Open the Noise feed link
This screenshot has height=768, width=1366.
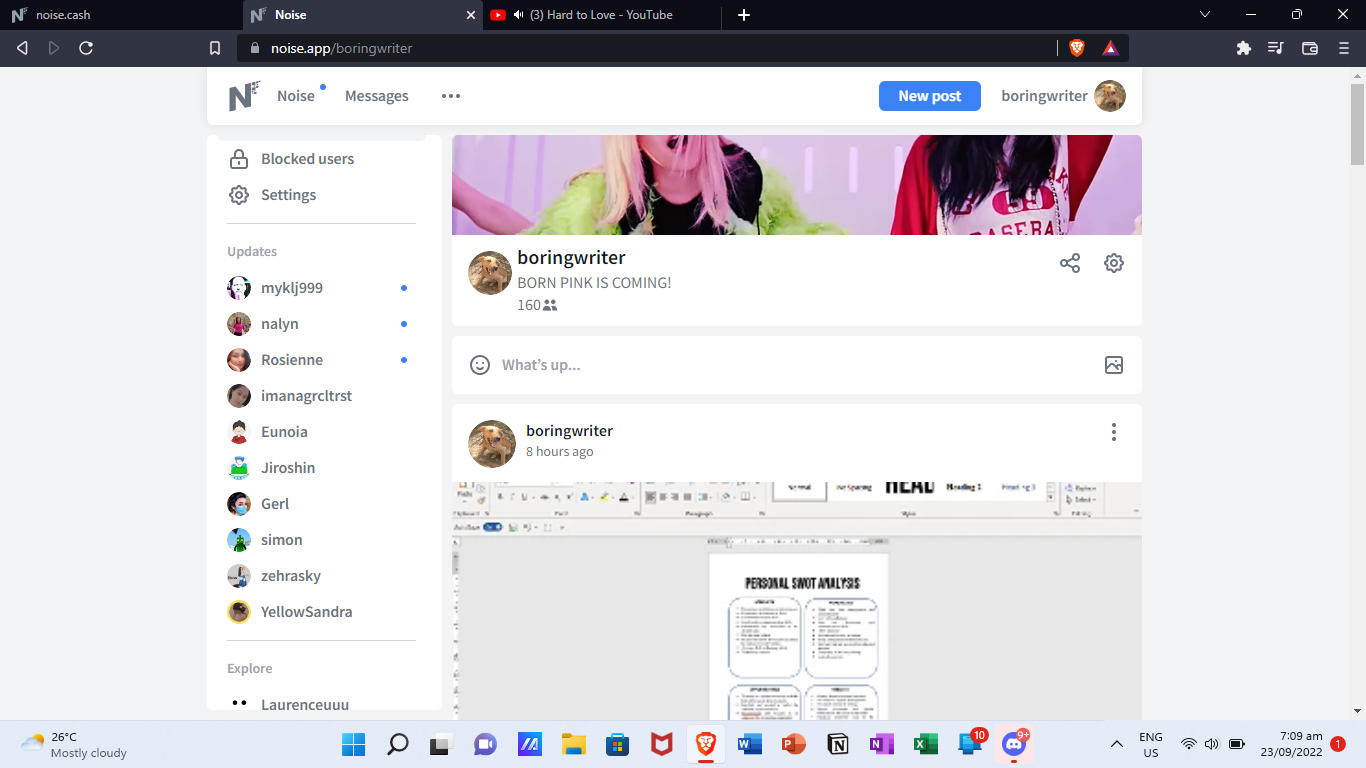(x=296, y=96)
